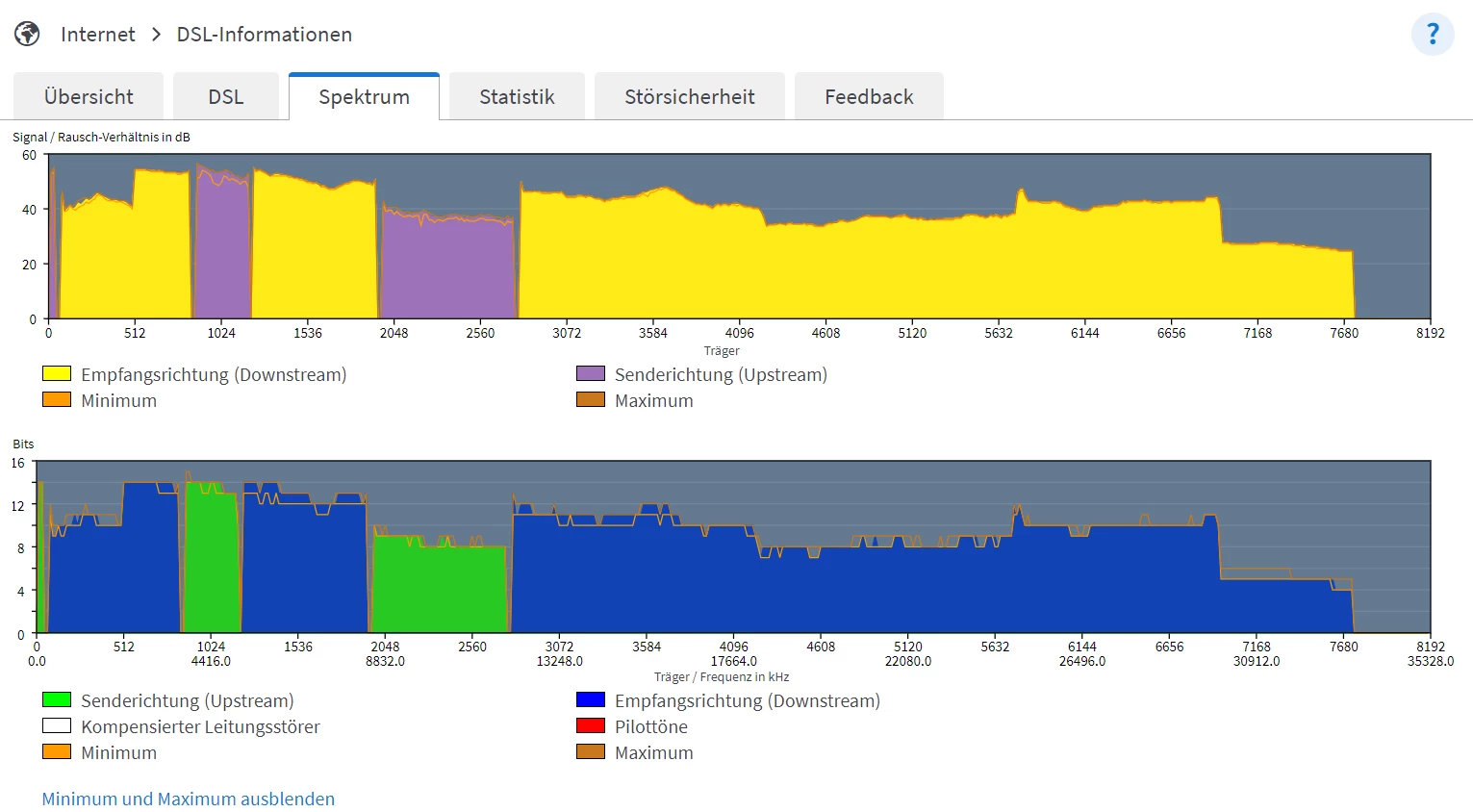
Task: Go to the Statistik tab
Action: [517, 97]
